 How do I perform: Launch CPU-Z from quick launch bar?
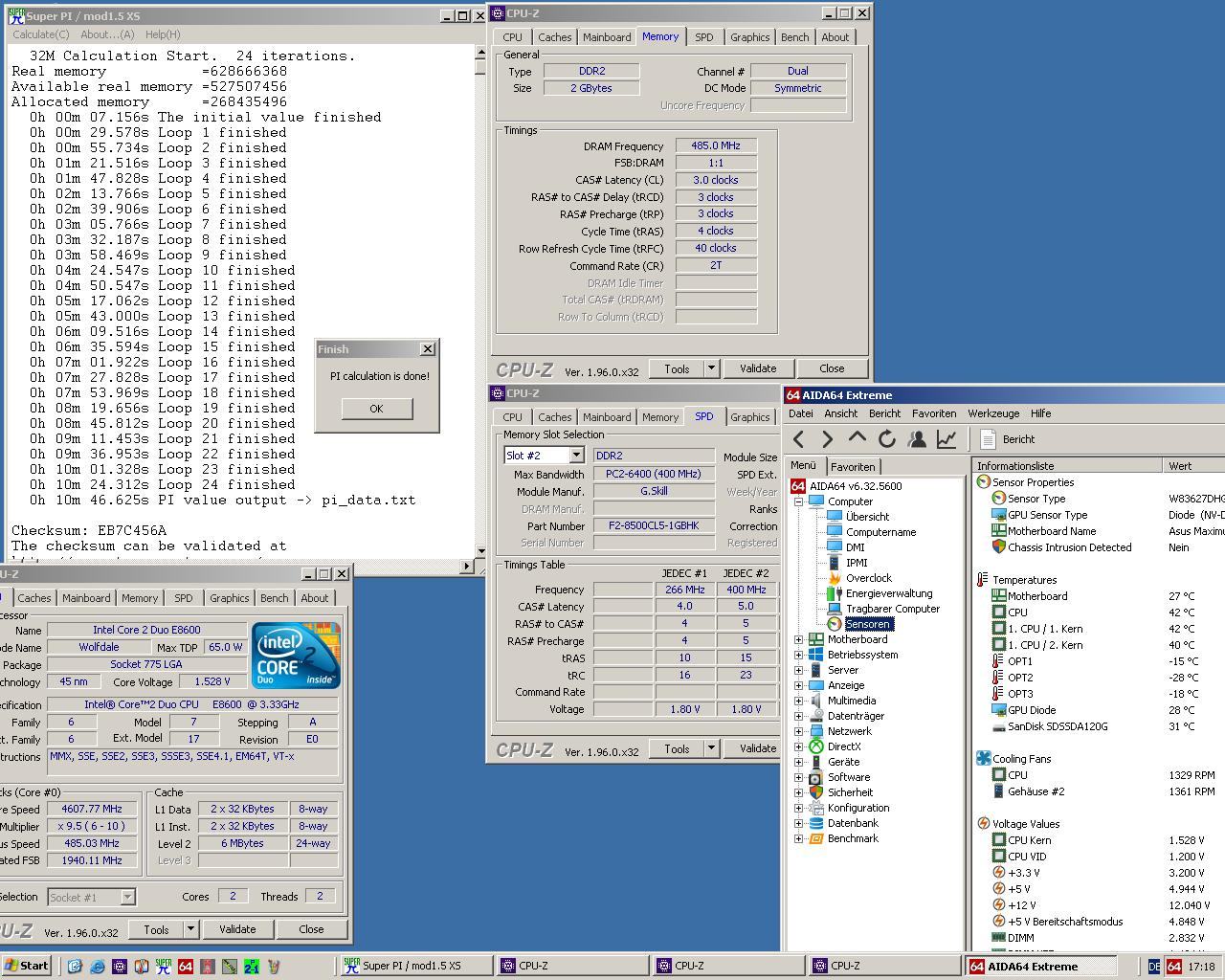pyautogui.click(x=120, y=967)
